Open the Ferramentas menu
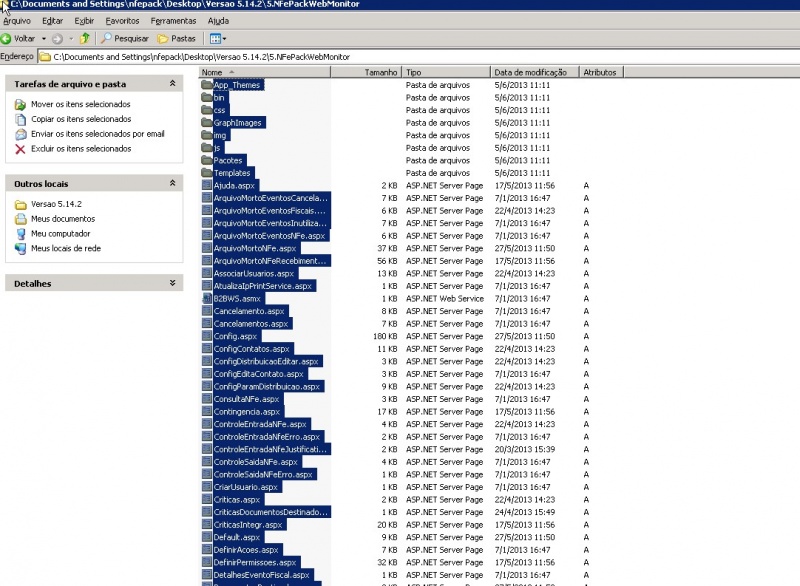Image resolution: width=800 pixels, height=586 pixels. [x=173, y=20]
